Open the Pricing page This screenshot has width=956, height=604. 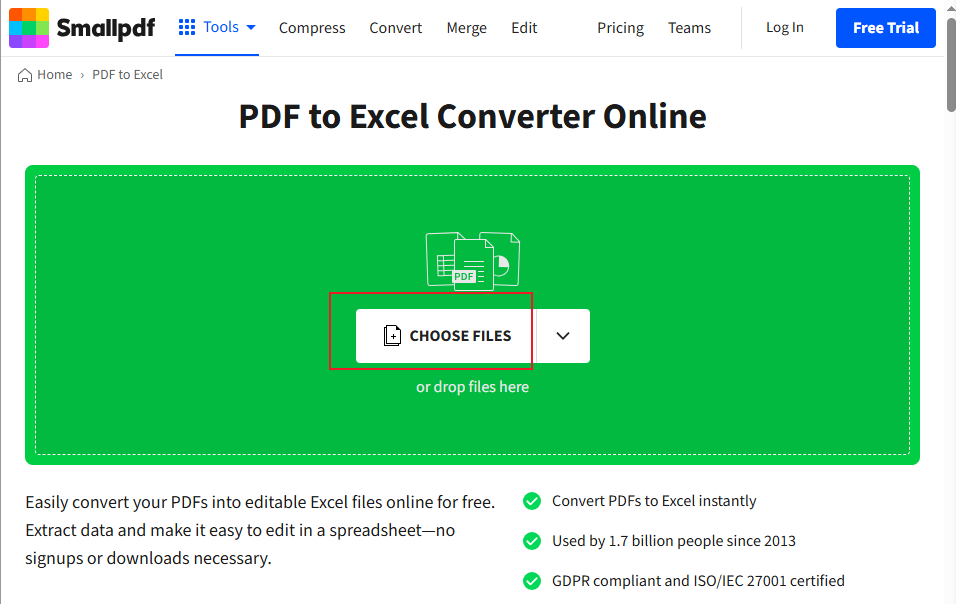[620, 28]
